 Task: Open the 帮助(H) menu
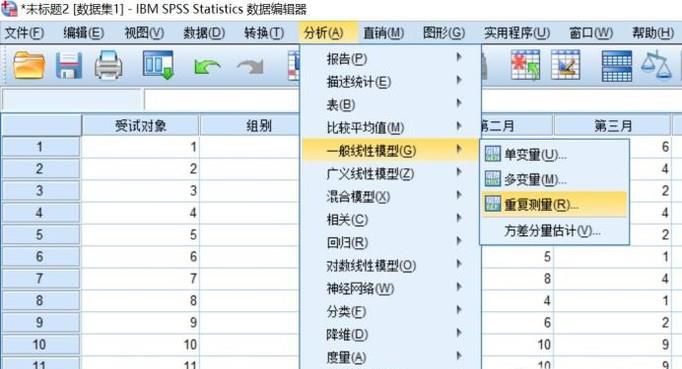coord(653,33)
